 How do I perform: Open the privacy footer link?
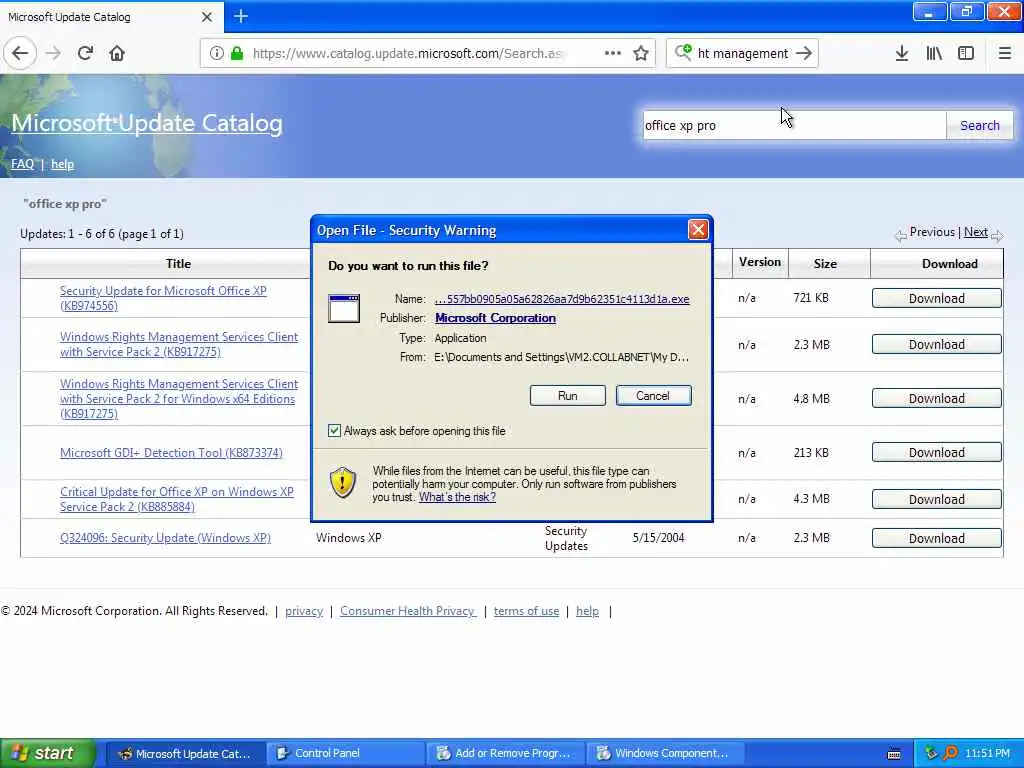coord(304,611)
